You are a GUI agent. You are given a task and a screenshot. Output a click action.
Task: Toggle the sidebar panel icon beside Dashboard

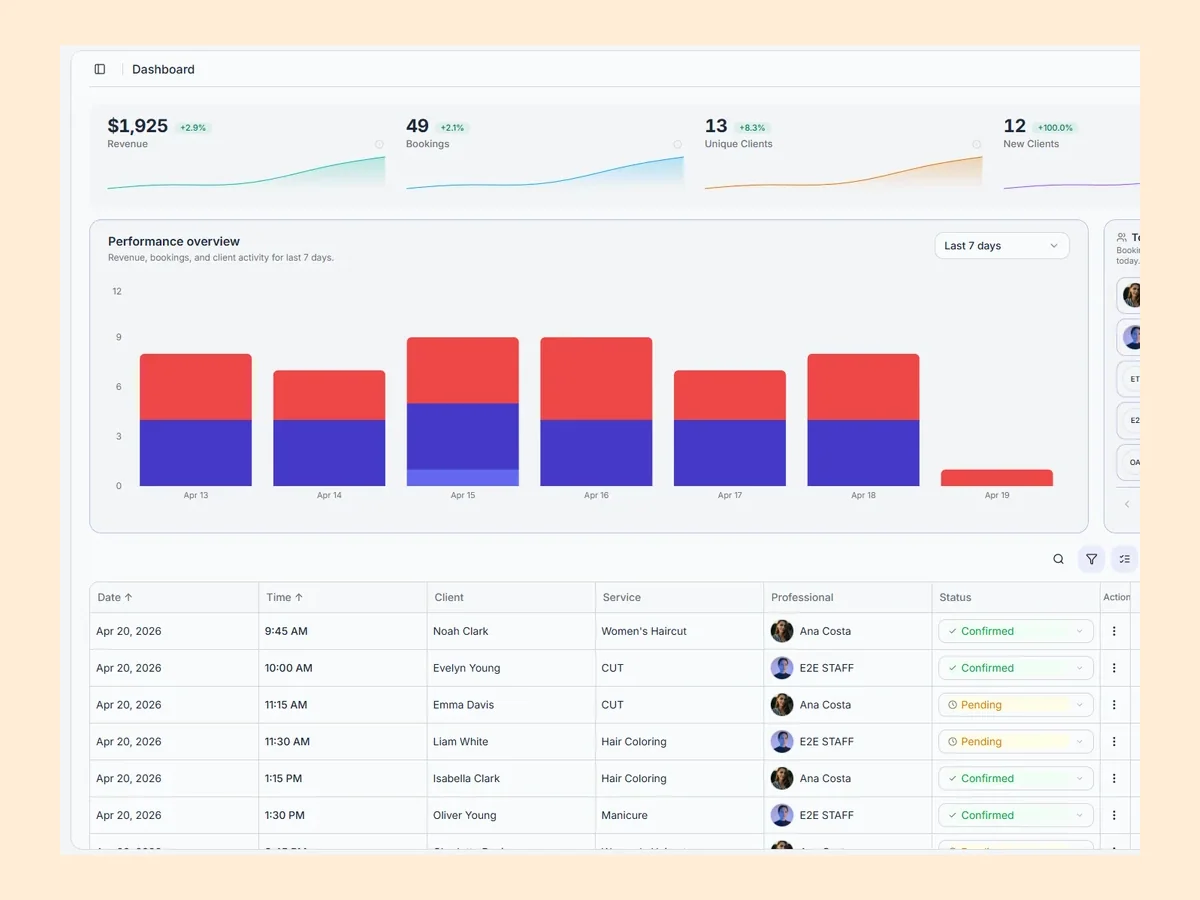(100, 69)
